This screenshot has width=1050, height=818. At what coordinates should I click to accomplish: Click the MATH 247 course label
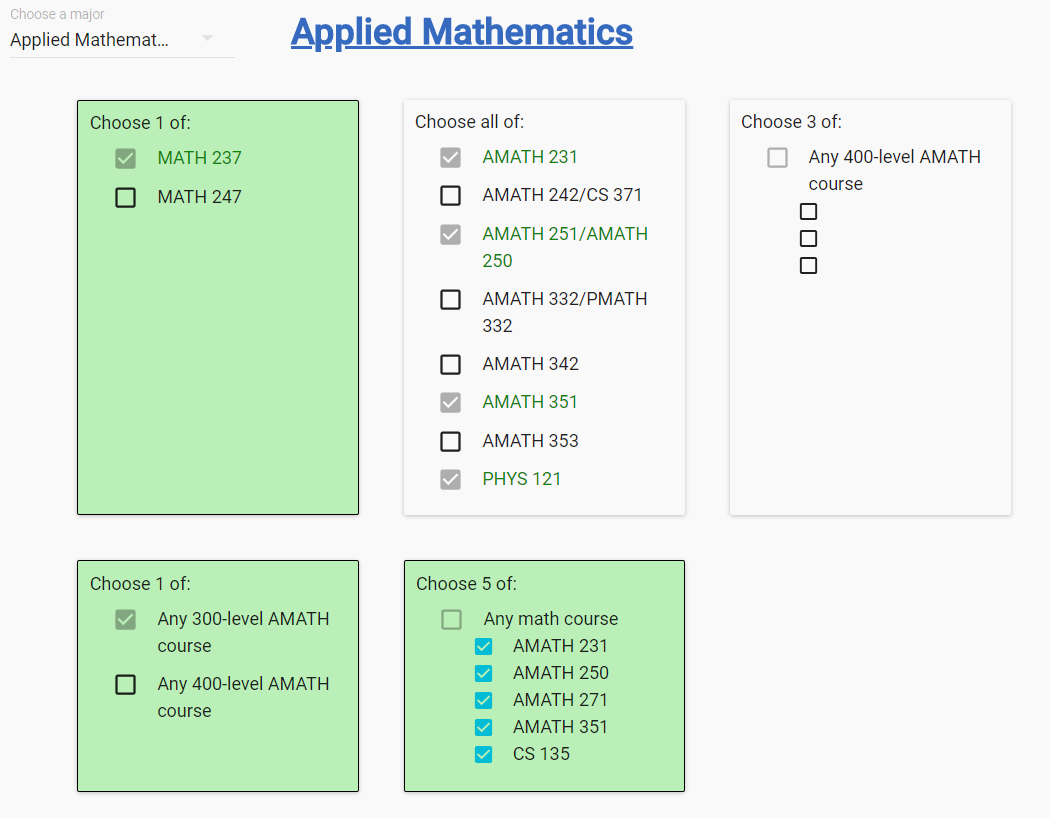[200, 197]
